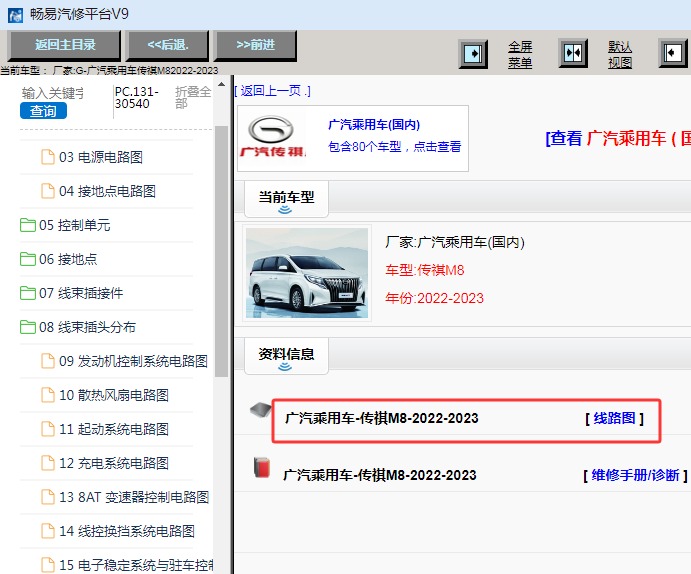Click the document icon of 09 发动机控制系统电路图
The image size is (691, 574).
48,361
